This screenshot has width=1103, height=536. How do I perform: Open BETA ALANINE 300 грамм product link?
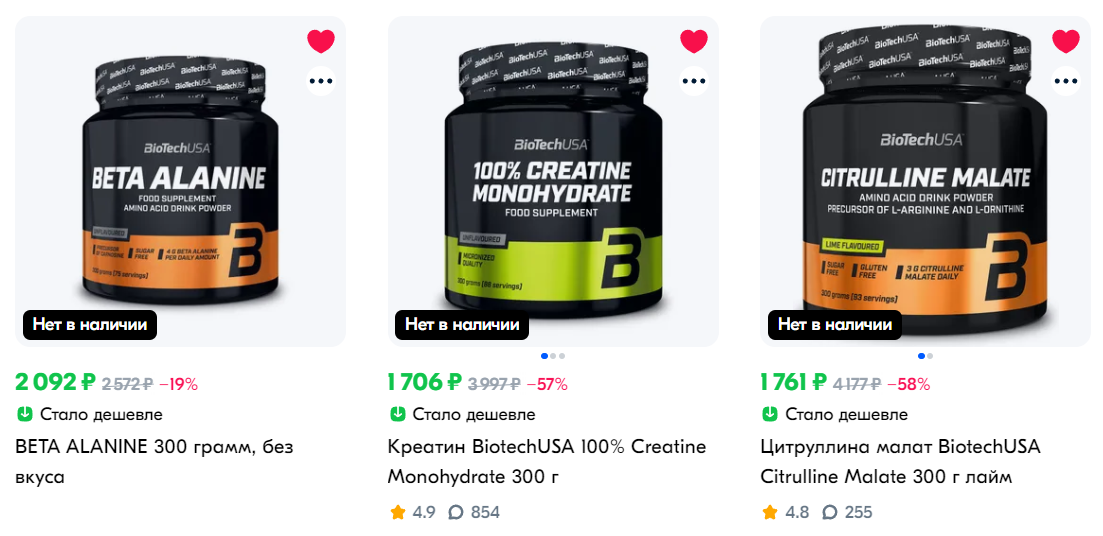(154, 461)
